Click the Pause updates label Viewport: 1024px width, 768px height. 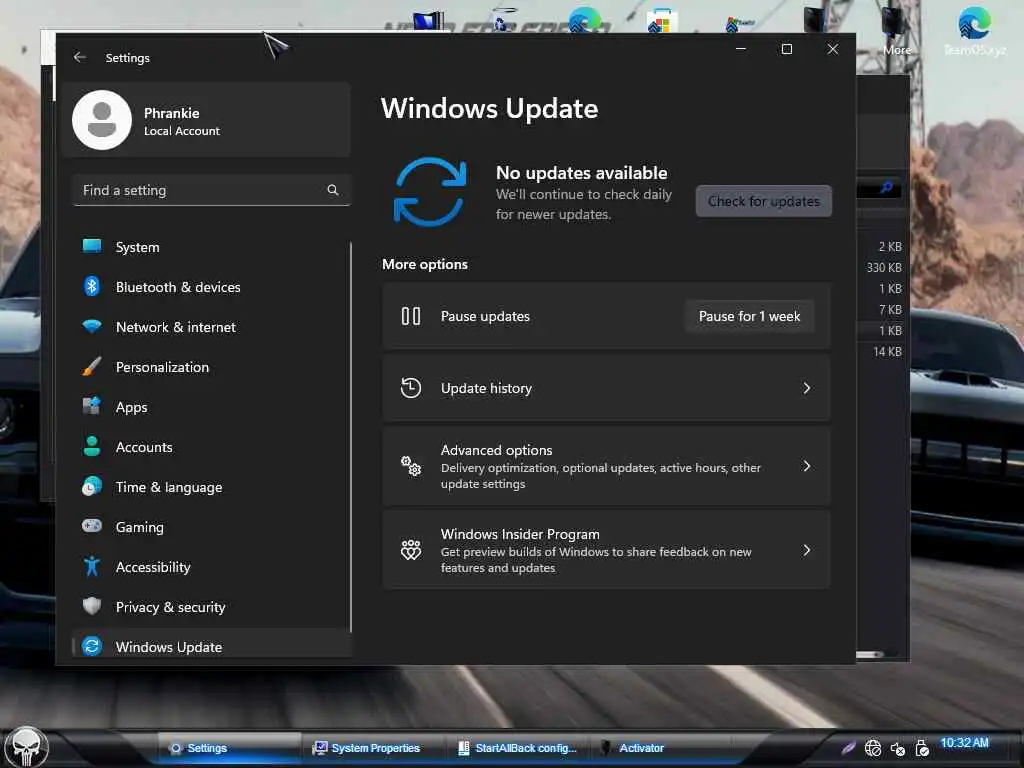(x=485, y=316)
